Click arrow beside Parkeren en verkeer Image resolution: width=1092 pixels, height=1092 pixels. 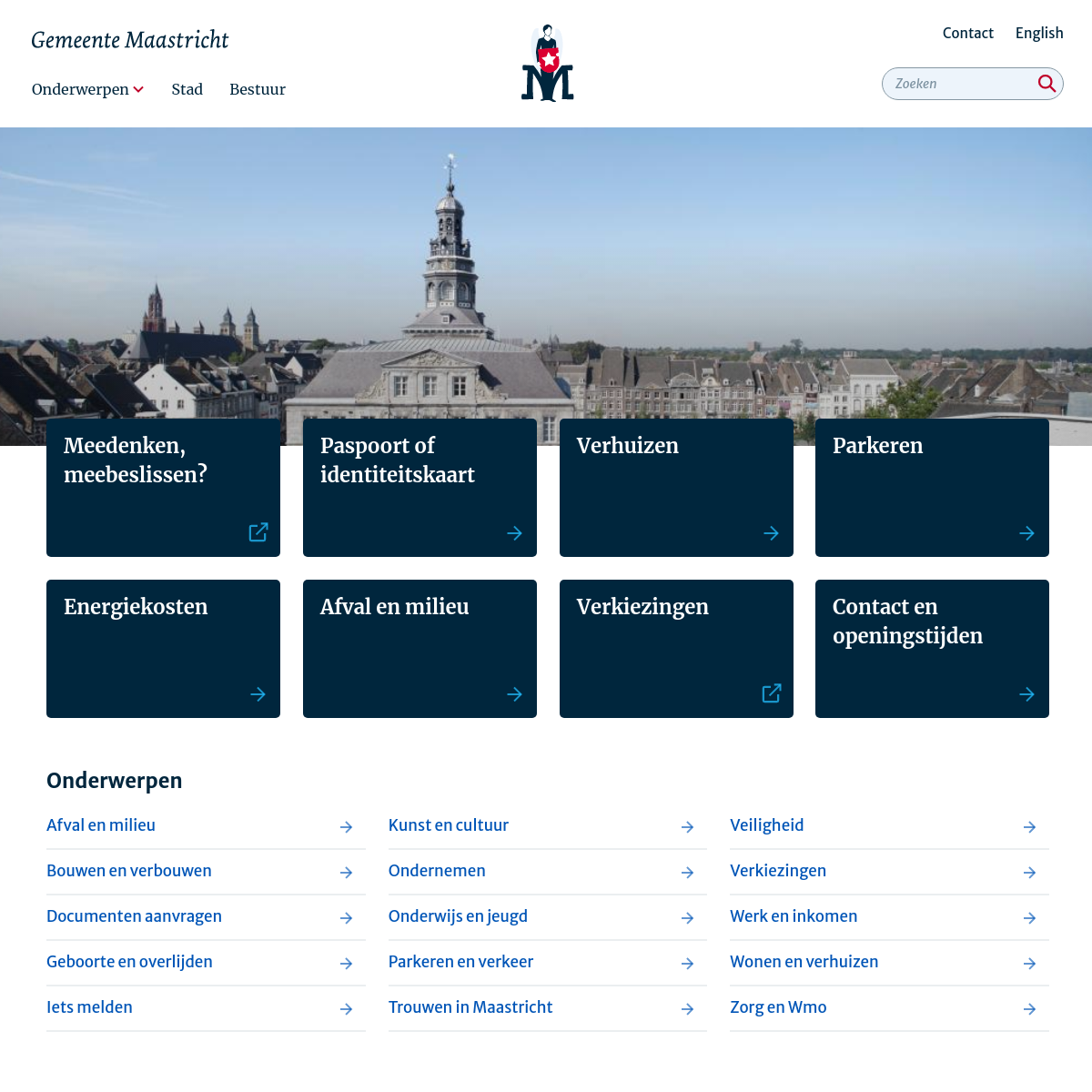[x=688, y=964]
